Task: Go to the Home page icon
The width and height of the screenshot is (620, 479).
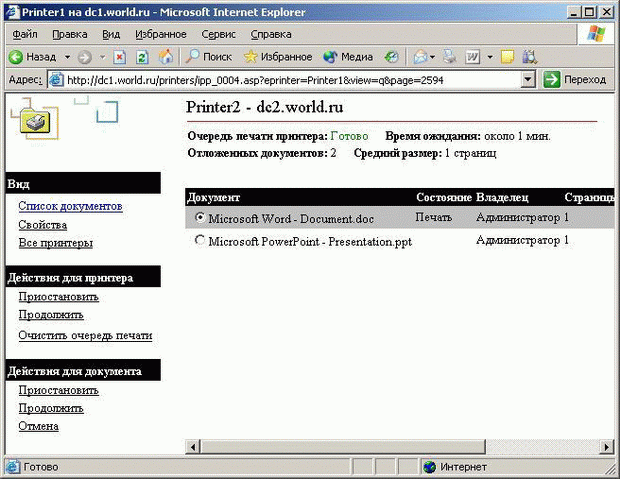Action: [166, 57]
